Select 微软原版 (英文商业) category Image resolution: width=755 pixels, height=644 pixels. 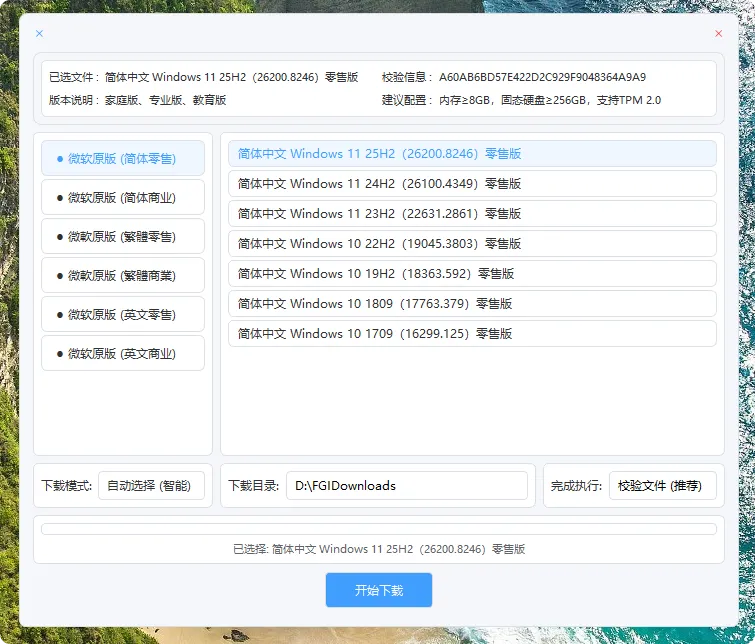click(123, 353)
